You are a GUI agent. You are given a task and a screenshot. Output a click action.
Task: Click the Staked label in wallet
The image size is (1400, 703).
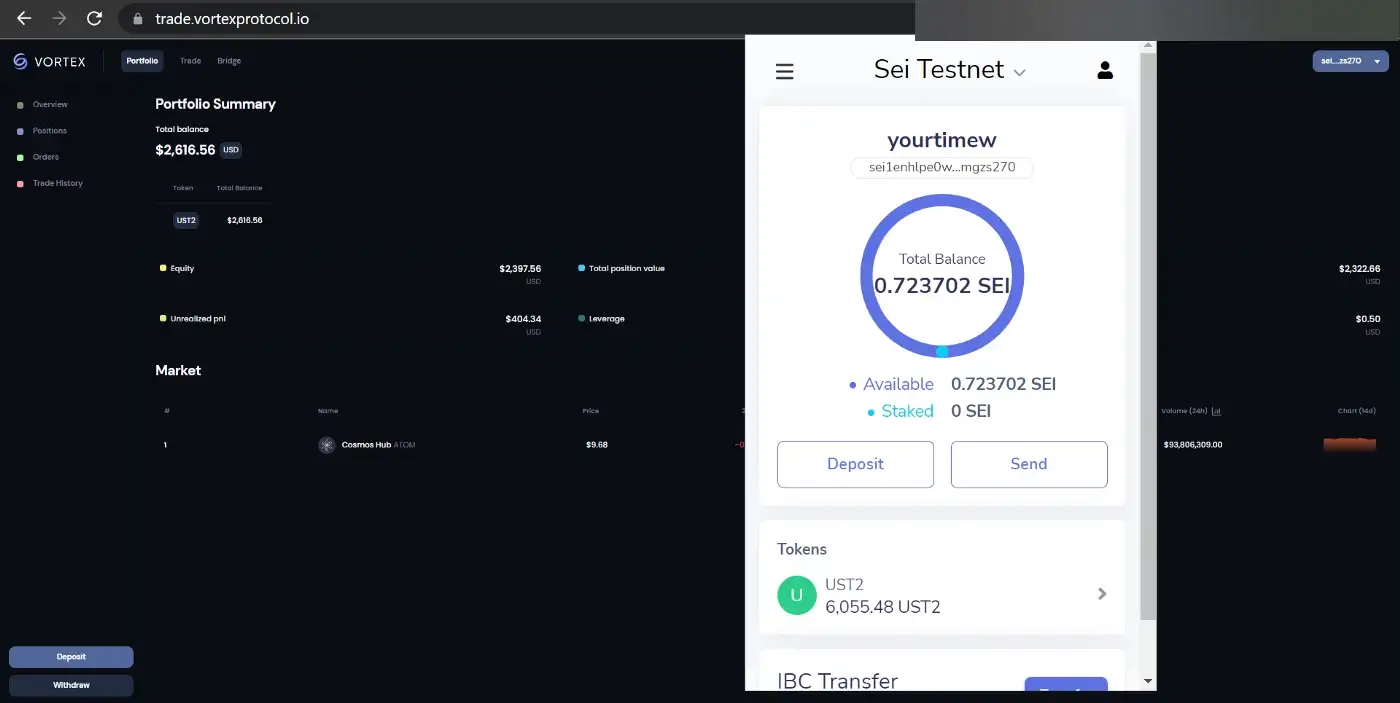(907, 411)
